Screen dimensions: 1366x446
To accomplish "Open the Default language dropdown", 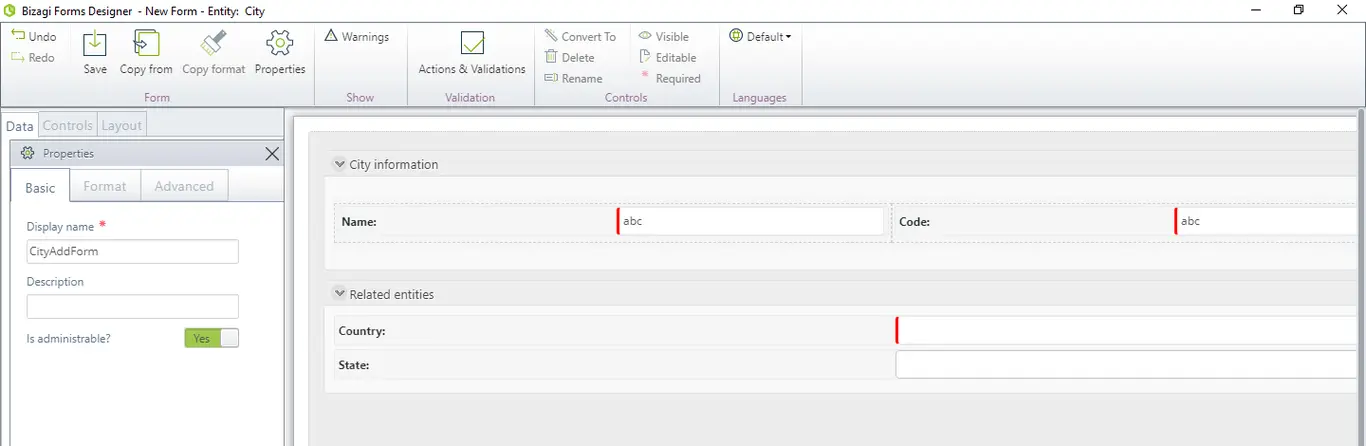I will click(x=760, y=36).
